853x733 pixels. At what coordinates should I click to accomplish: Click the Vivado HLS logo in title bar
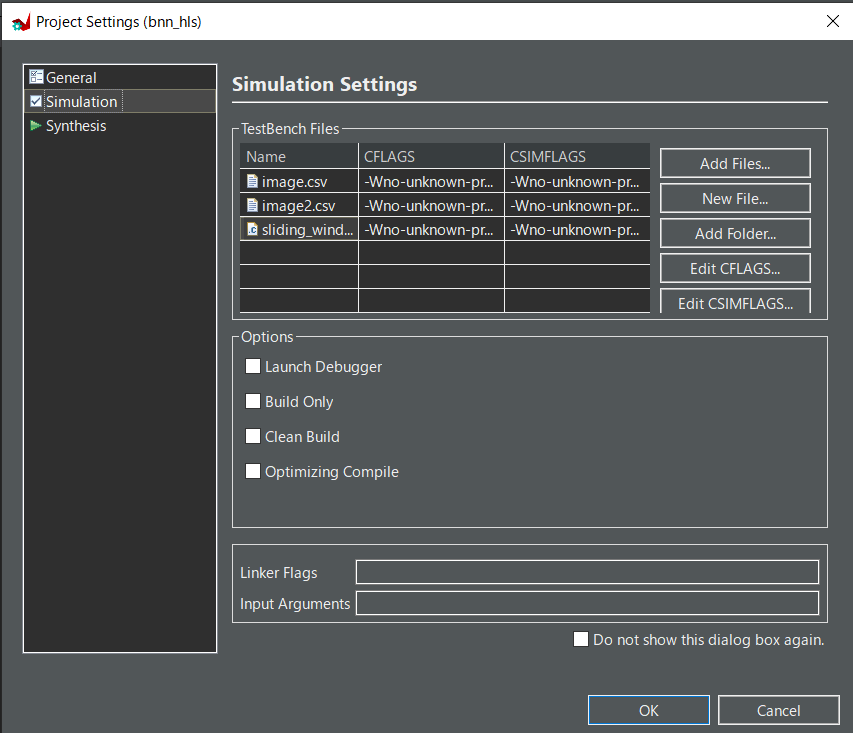(21, 21)
